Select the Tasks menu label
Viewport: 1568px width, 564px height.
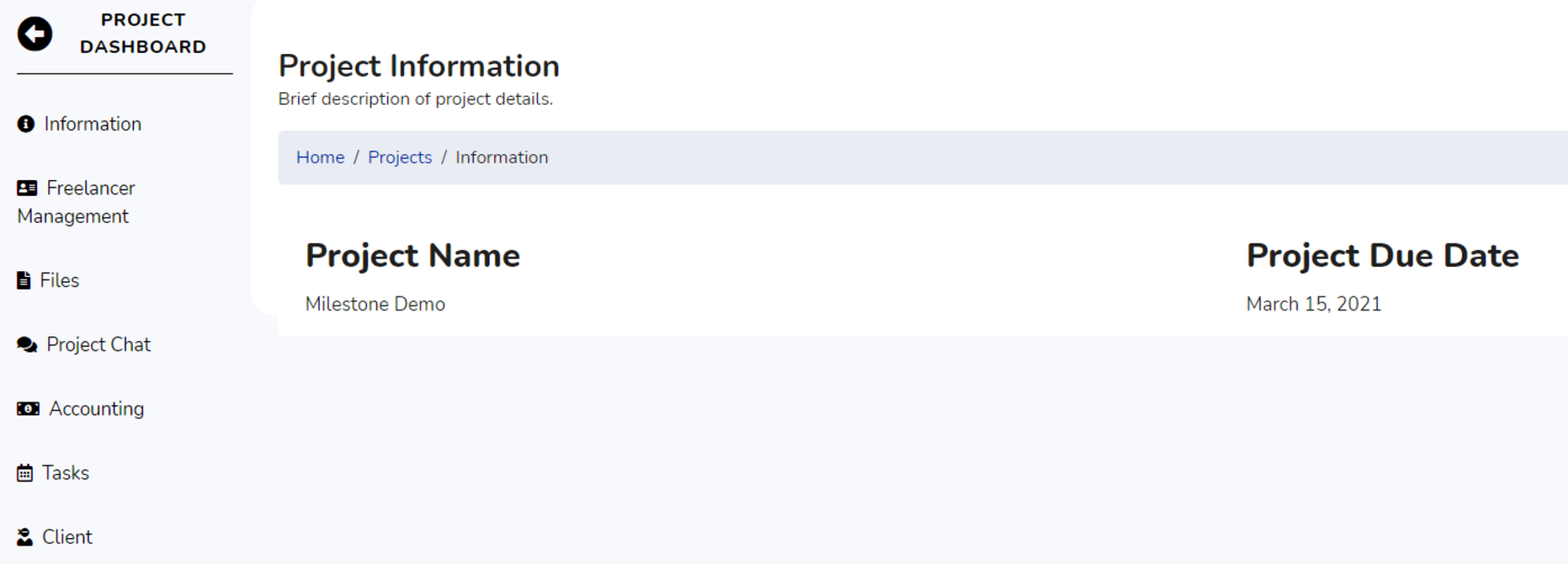(x=66, y=473)
